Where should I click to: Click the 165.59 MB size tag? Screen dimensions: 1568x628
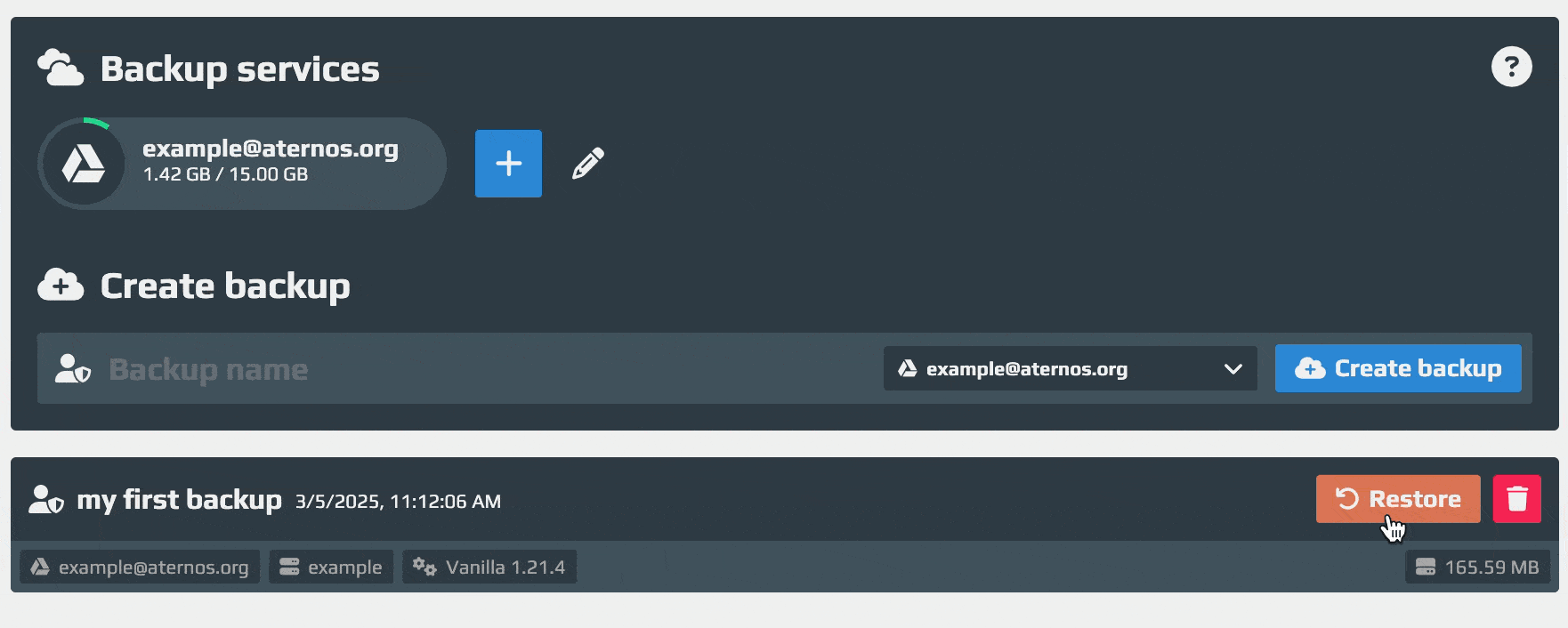point(1477,567)
